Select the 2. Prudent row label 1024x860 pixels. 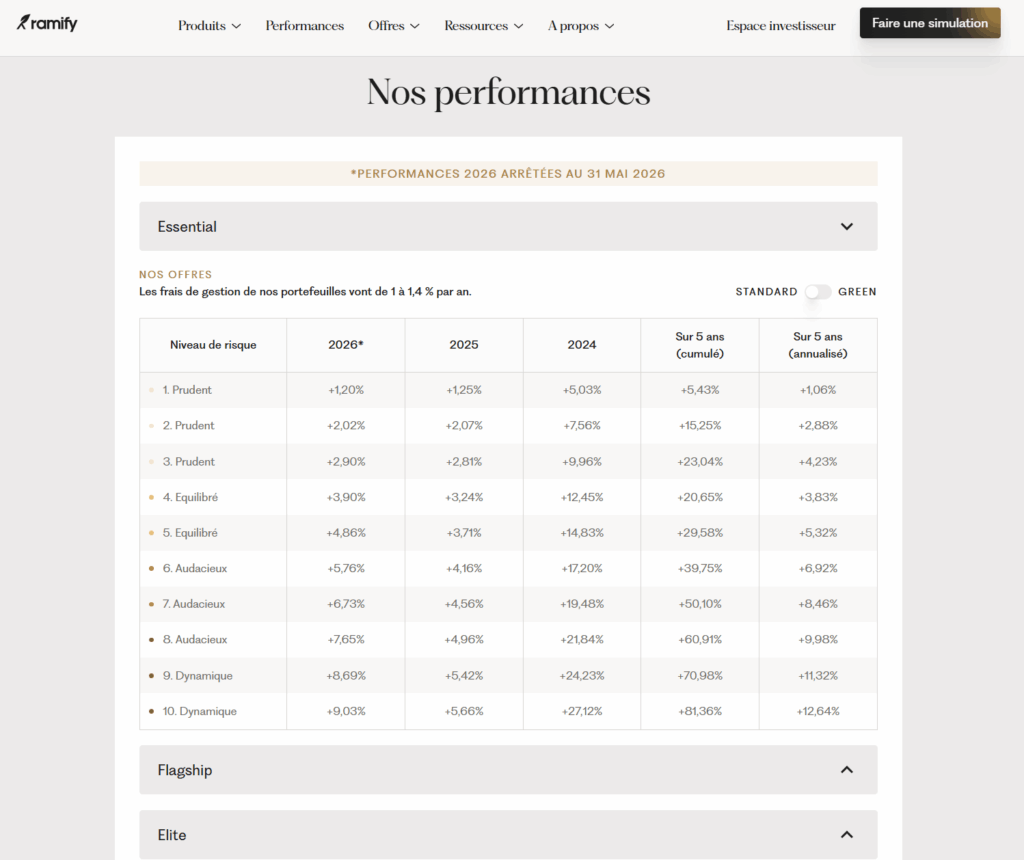tap(188, 426)
